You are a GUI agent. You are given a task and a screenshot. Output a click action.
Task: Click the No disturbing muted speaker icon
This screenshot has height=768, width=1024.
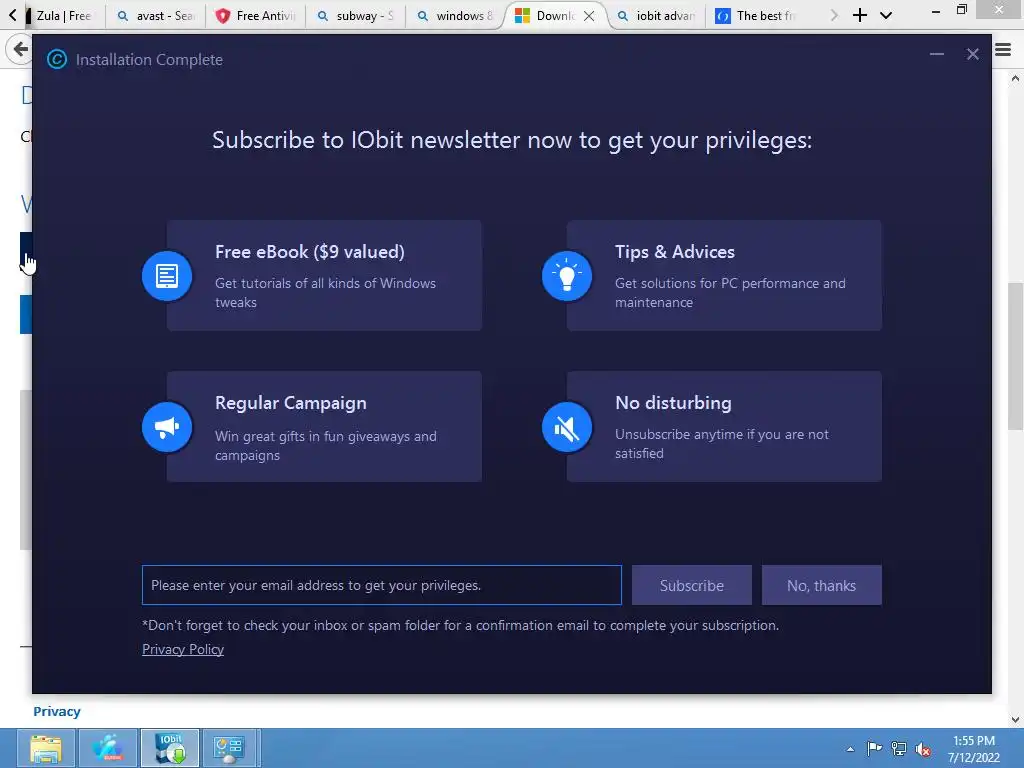click(x=567, y=427)
